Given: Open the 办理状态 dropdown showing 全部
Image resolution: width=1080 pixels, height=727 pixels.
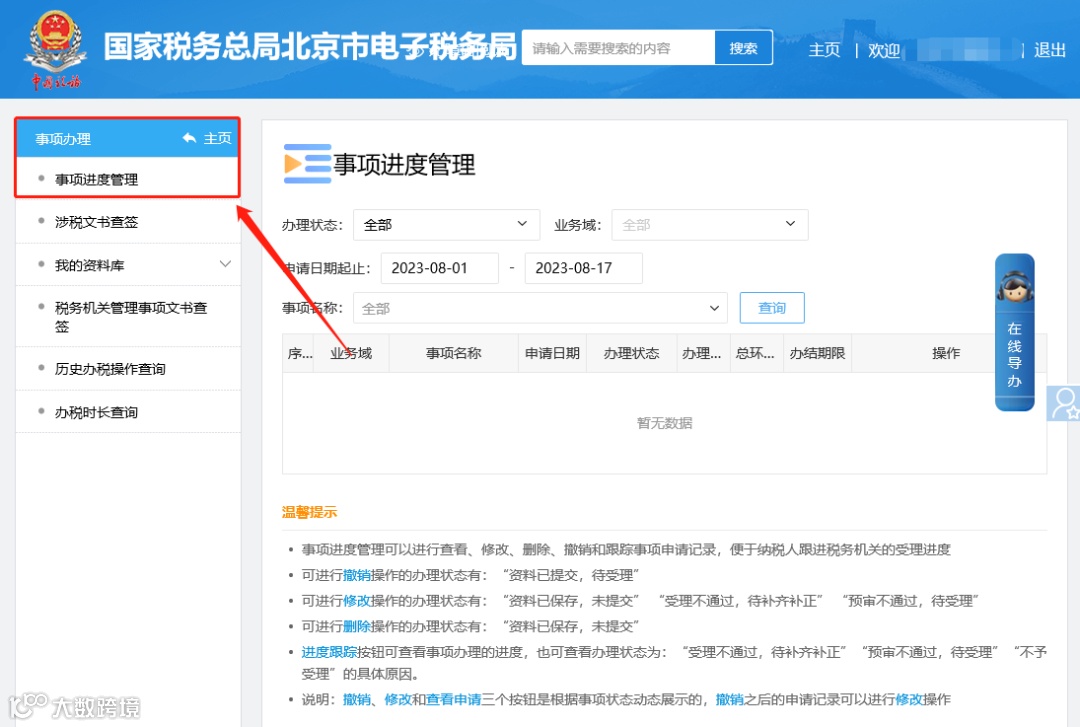Looking at the screenshot, I should pos(446,225).
